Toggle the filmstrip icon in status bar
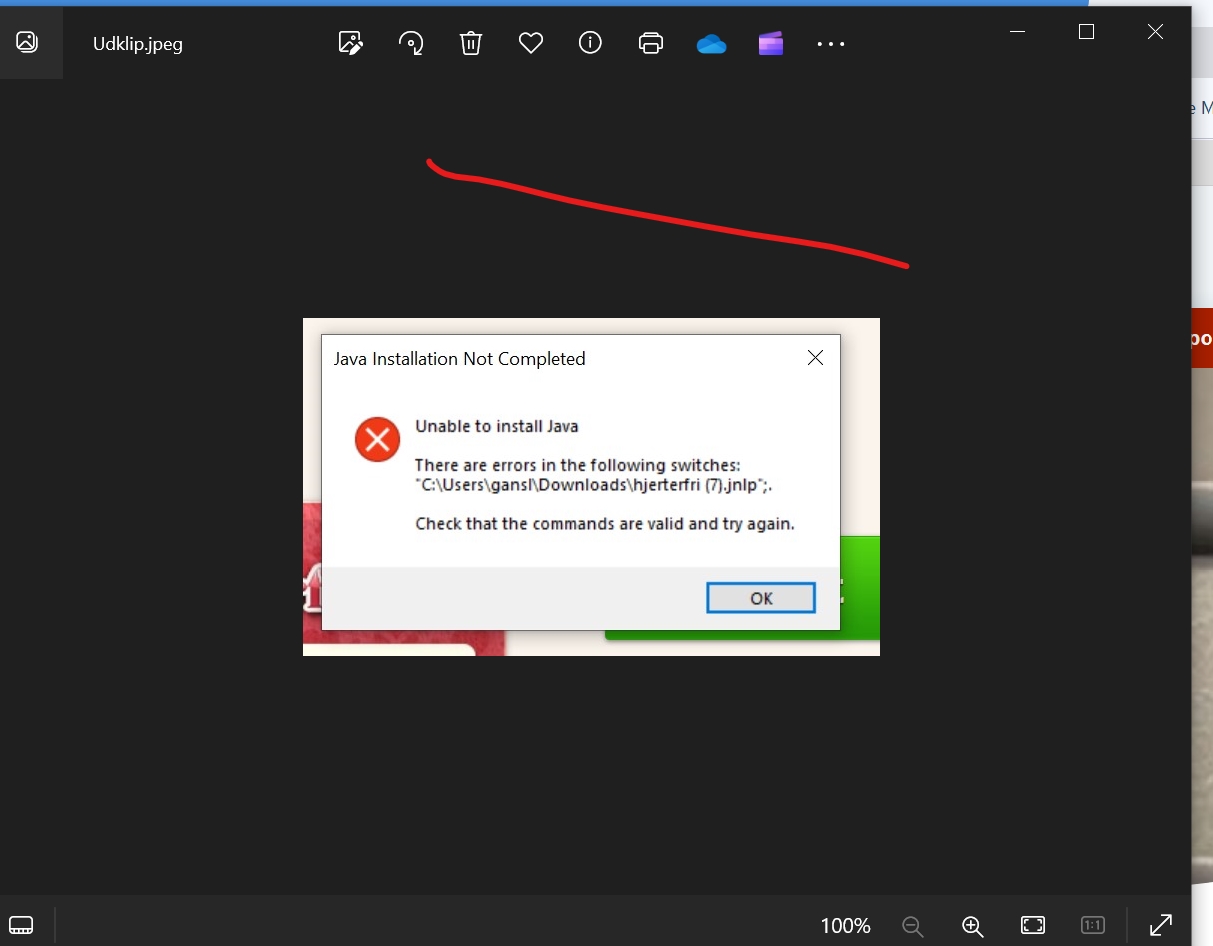Image resolution: width=1213 pixels, height=946 pixels. [21, 924]
